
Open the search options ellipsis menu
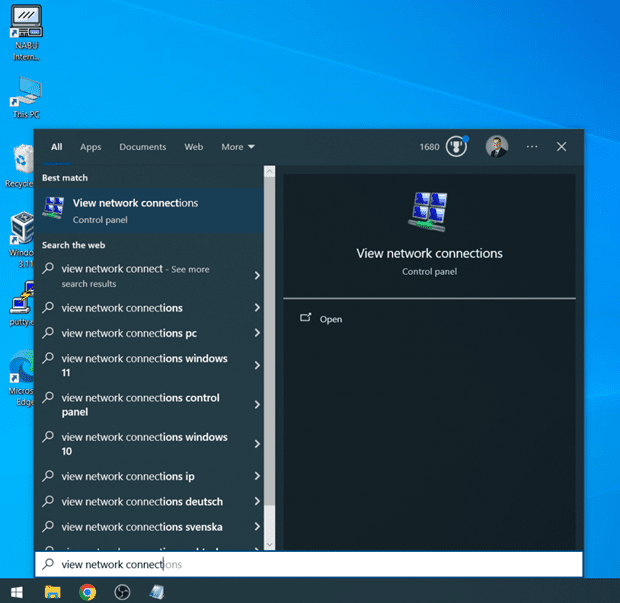532,147
